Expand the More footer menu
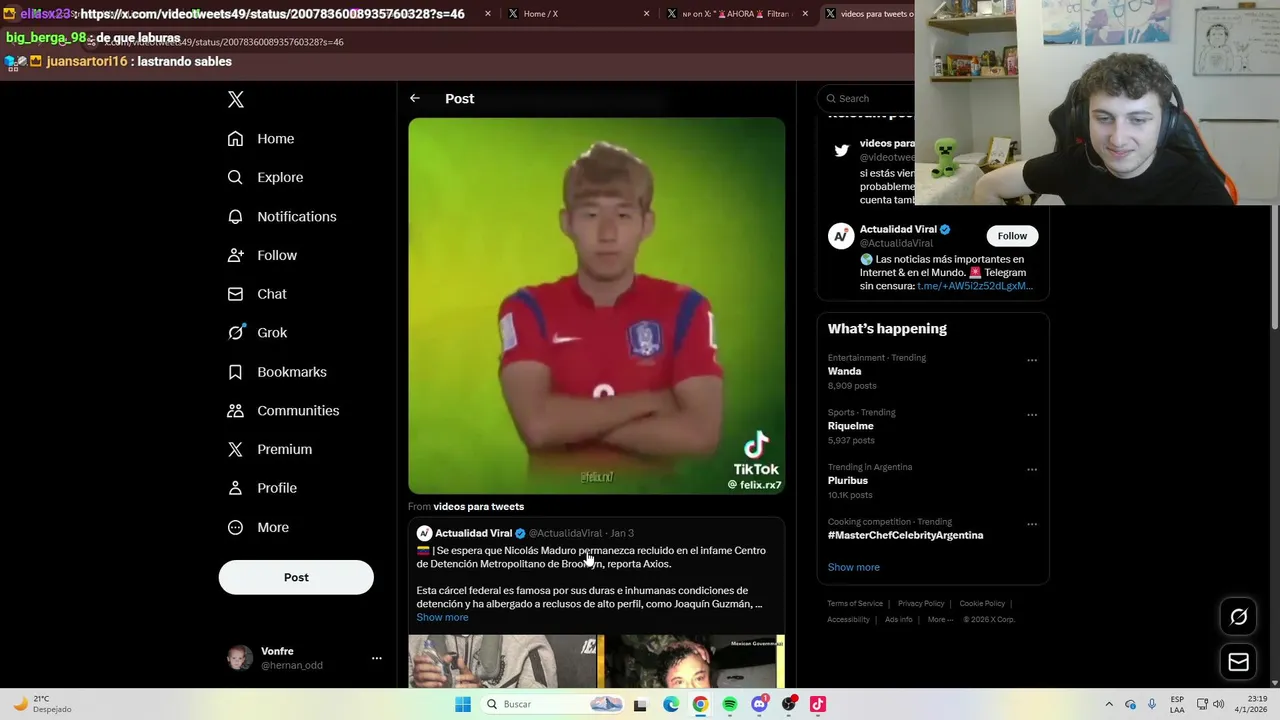The image size is (1280, 720). pos(938,620)
